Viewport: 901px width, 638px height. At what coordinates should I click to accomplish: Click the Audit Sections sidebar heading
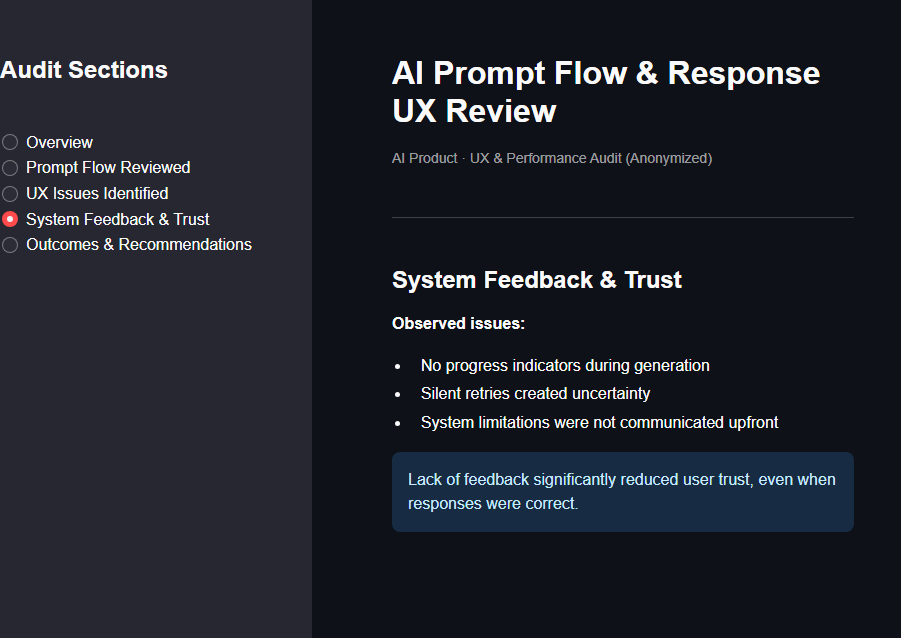click(84, 70)
